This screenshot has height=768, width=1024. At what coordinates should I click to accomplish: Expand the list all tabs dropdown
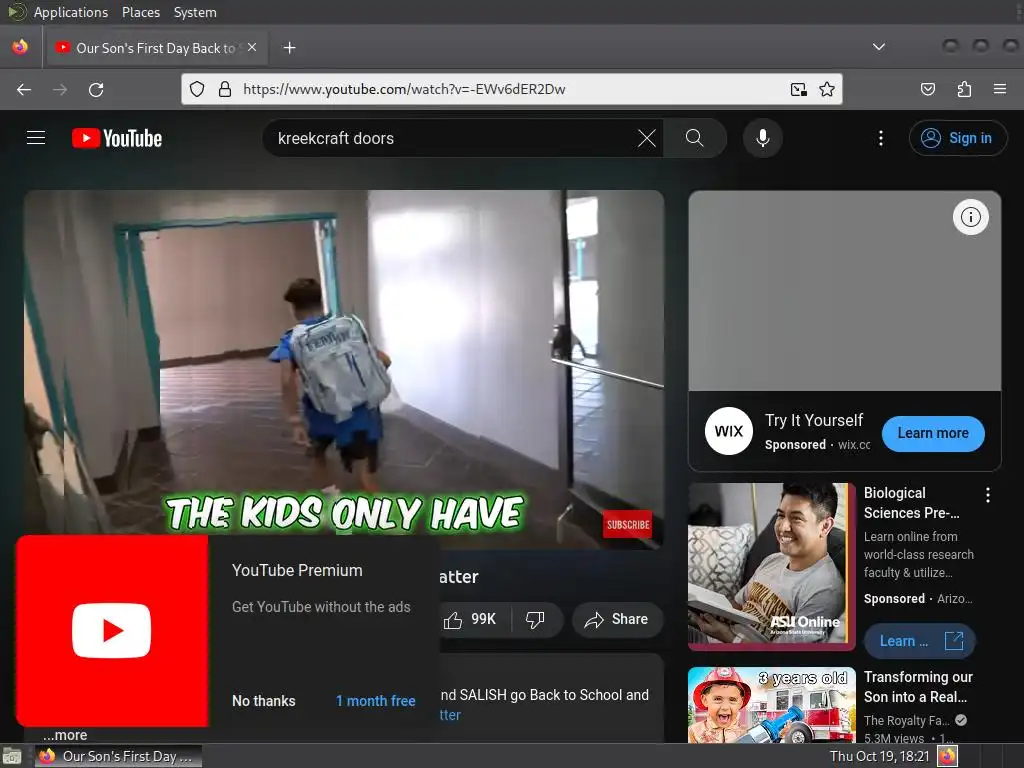(x=879, y=47)
